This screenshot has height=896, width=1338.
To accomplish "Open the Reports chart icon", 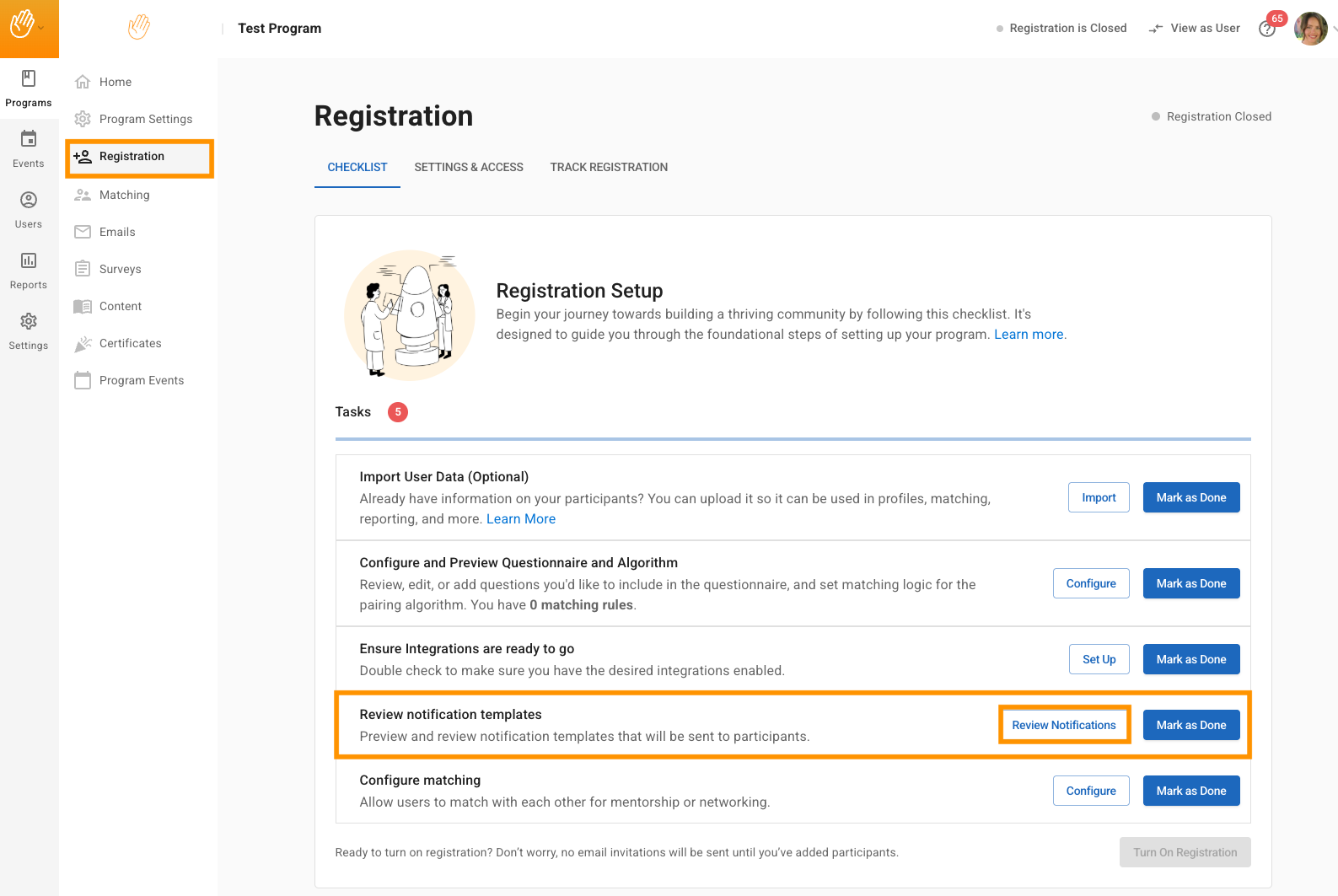I will pos(29,260).
